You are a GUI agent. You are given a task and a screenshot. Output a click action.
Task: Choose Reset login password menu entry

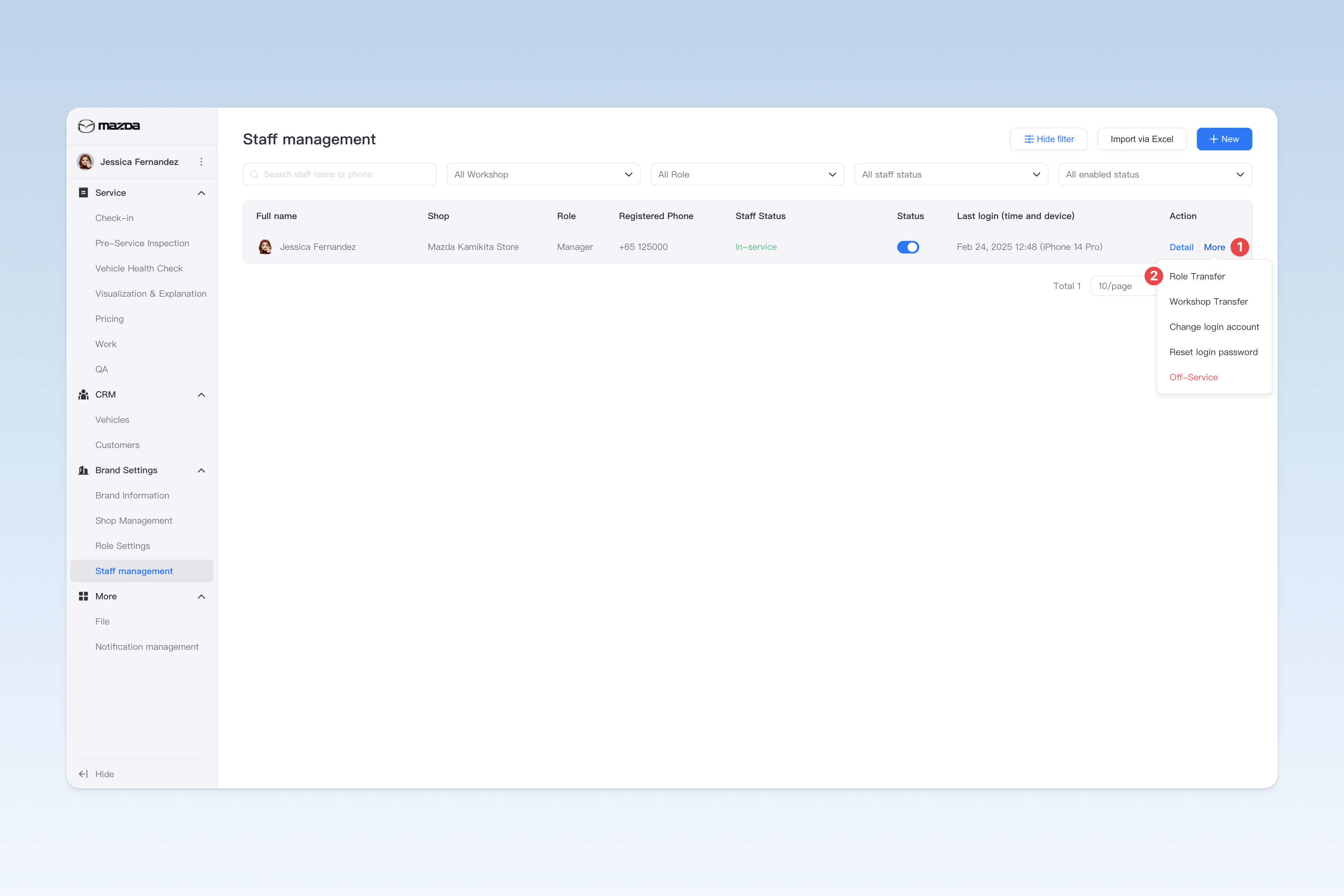click(x=1213, y=352)
